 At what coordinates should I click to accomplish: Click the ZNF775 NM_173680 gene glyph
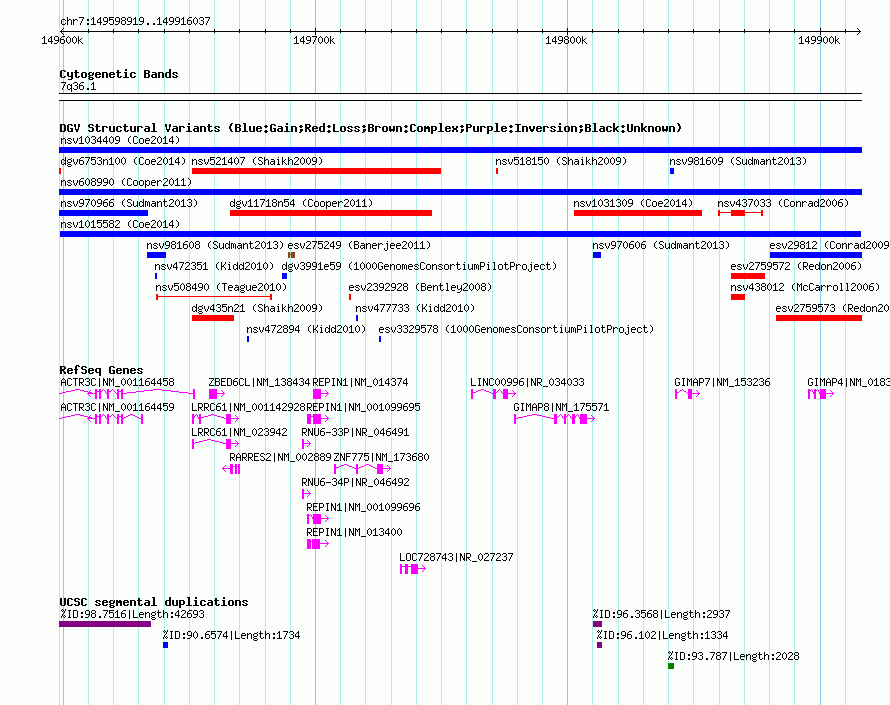(363, 469)
